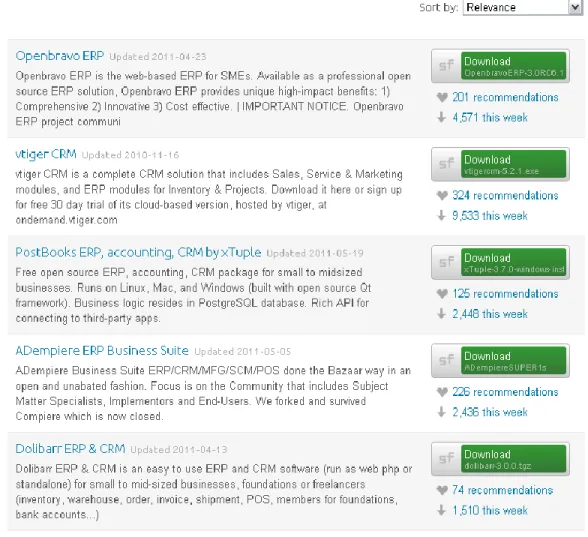Open the 2,448 this week download stats
Image resolution: width=588 pixels, height=537 pixels.
[x=490, y=314]
